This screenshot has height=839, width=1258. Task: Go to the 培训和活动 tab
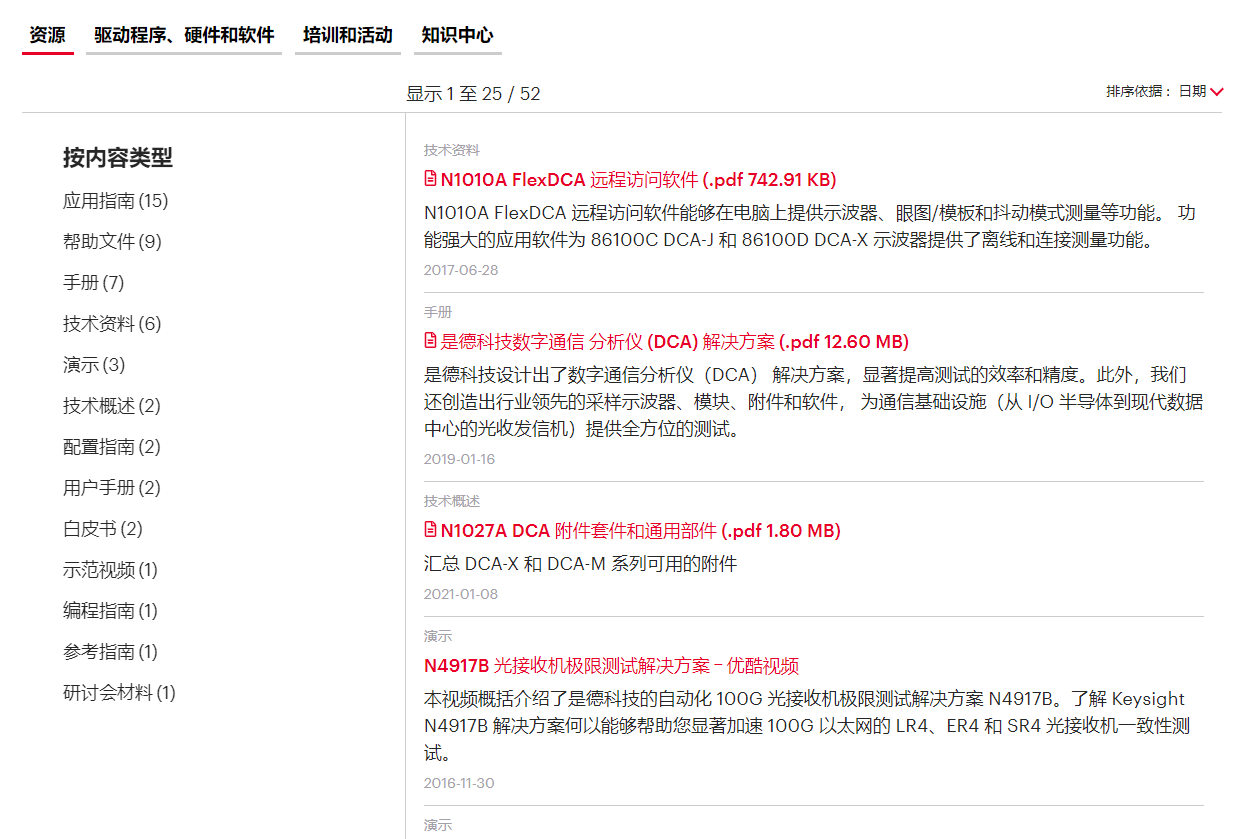347,35
